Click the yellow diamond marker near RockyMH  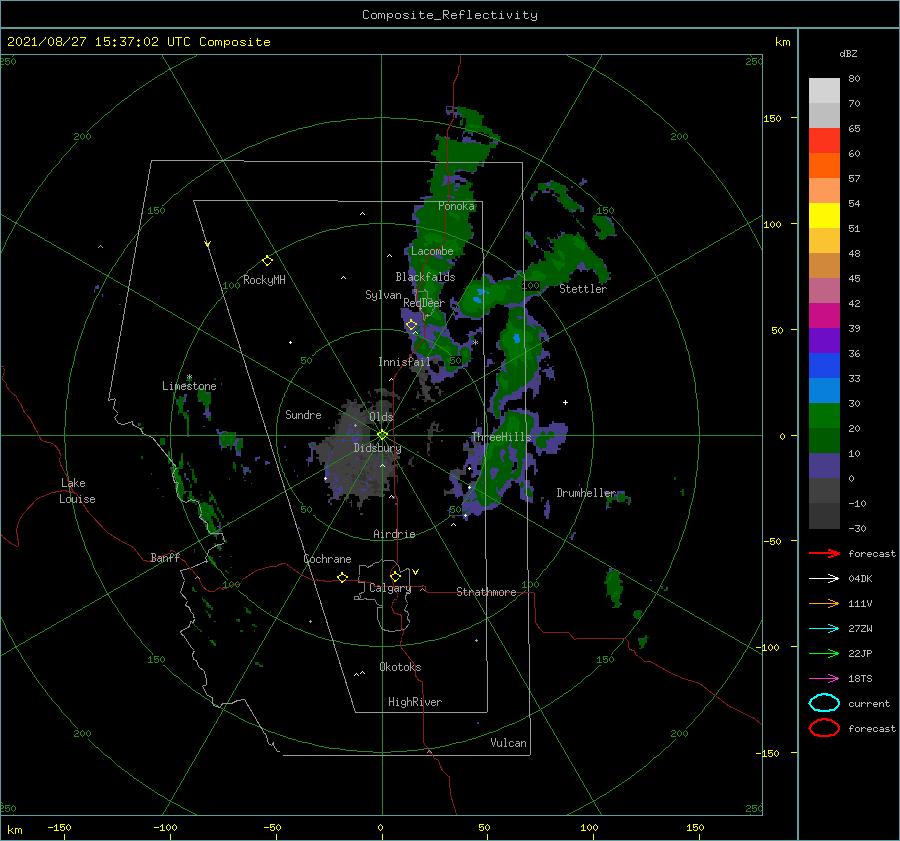pyautogui.click(x=267, y=261)
